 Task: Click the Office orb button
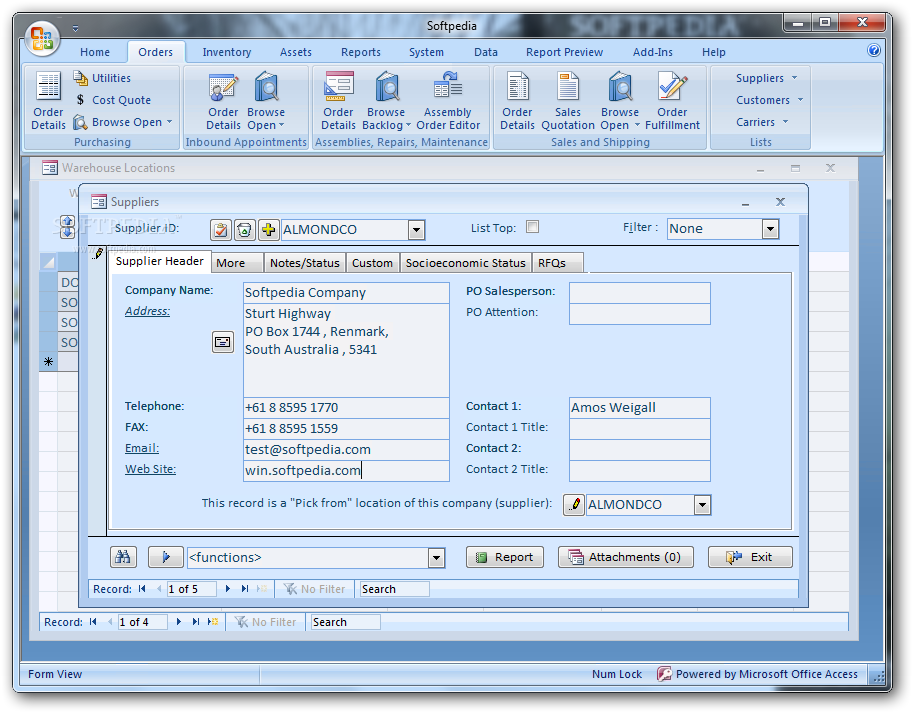(x=43, y=38)
